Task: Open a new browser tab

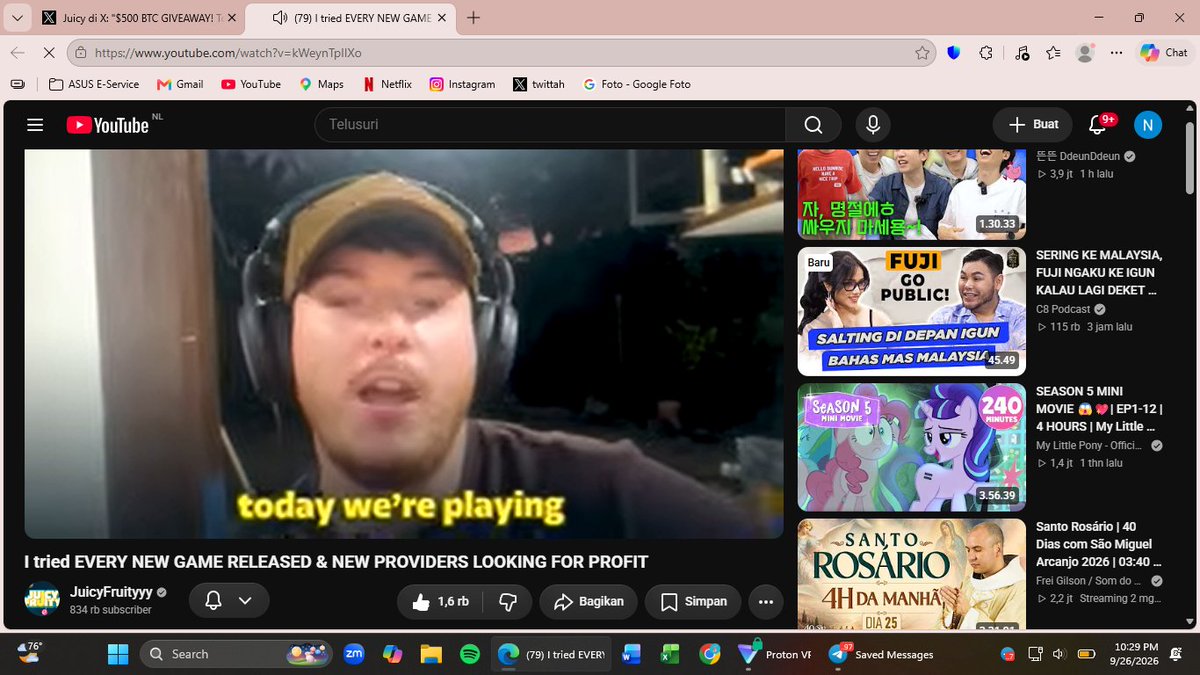Action: [473, 18]
